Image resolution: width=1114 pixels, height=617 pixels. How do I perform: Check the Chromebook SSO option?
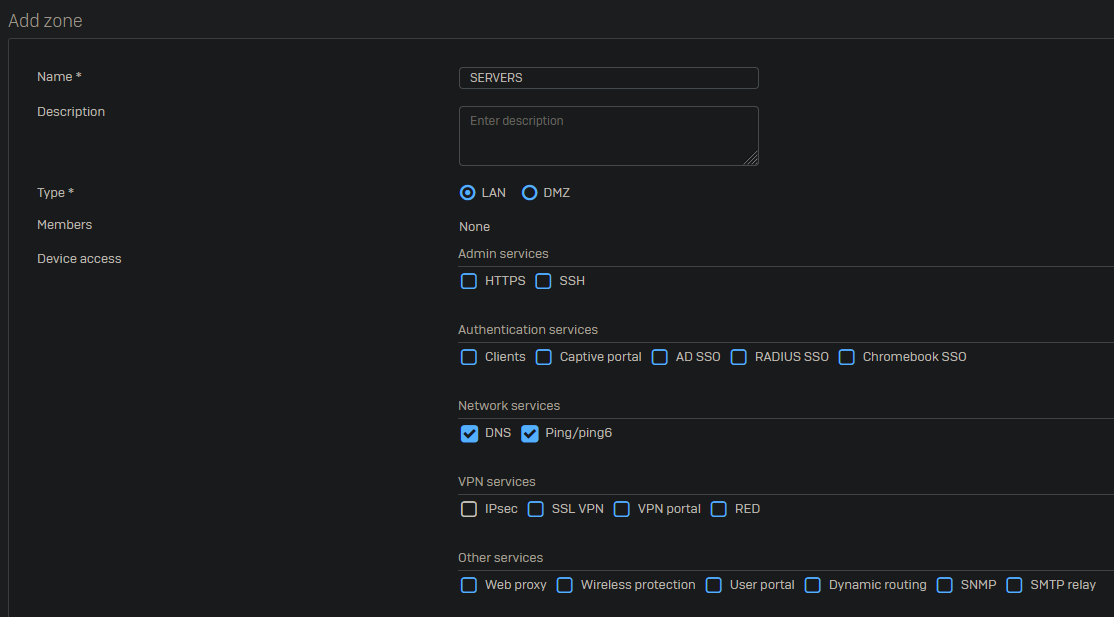(x=847, y=357)
